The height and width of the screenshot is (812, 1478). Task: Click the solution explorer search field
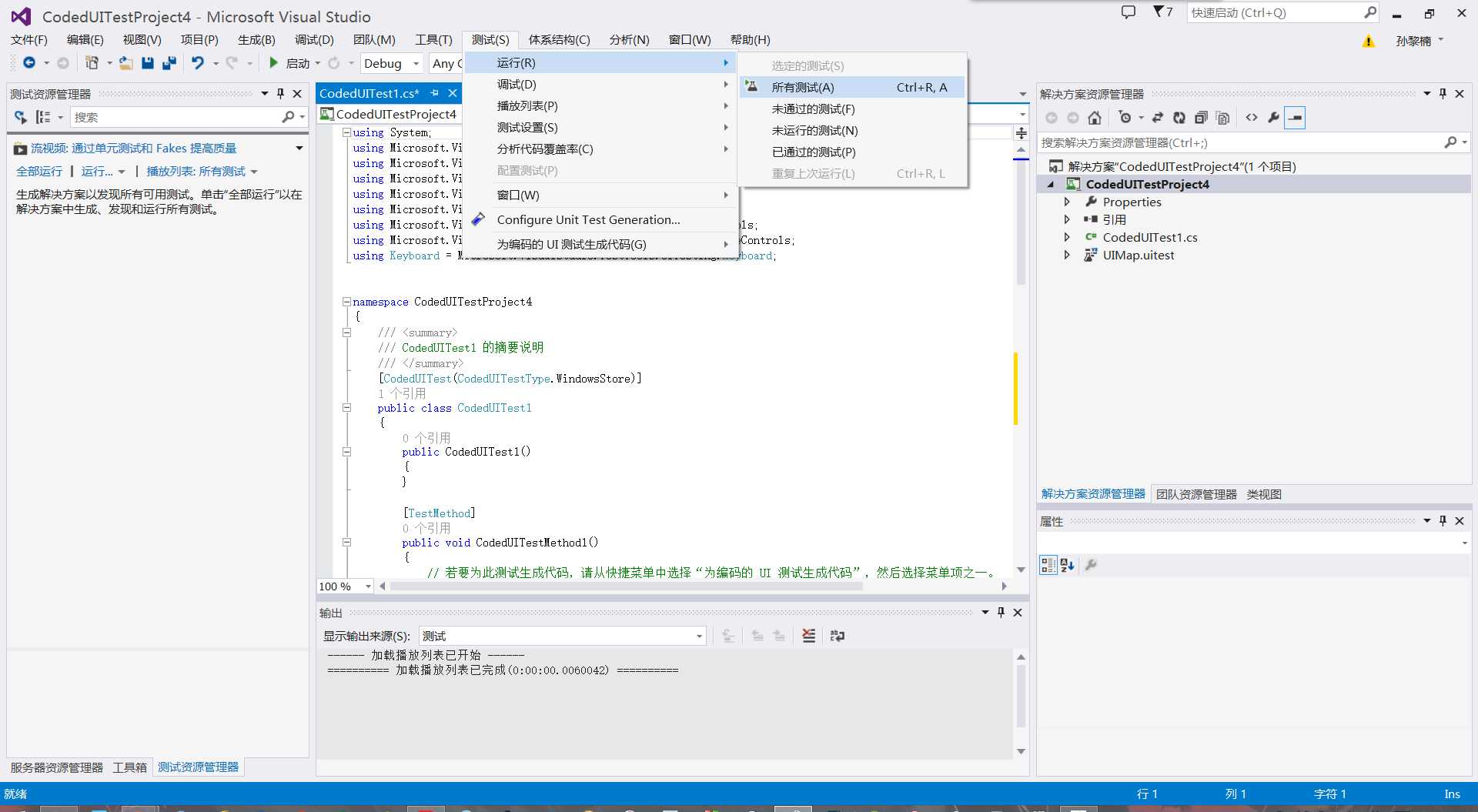pyautogui.click(x=1239, y=142)
